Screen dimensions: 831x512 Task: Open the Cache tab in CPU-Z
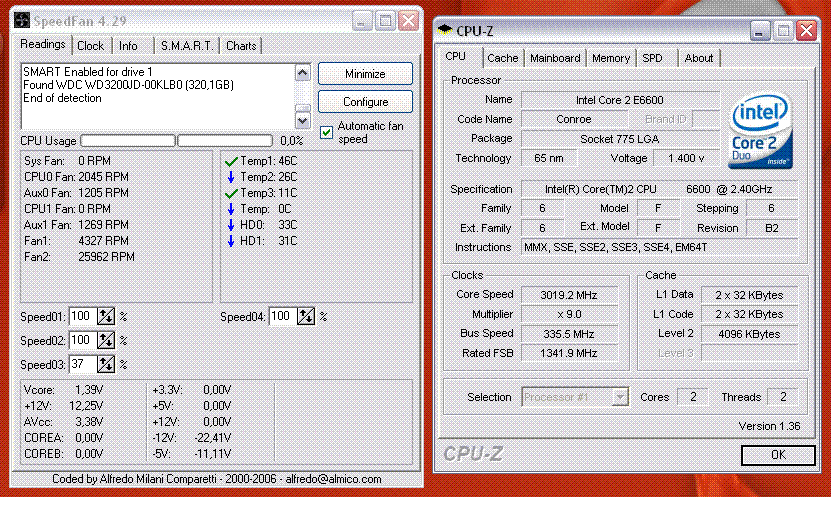coord(502,58)
